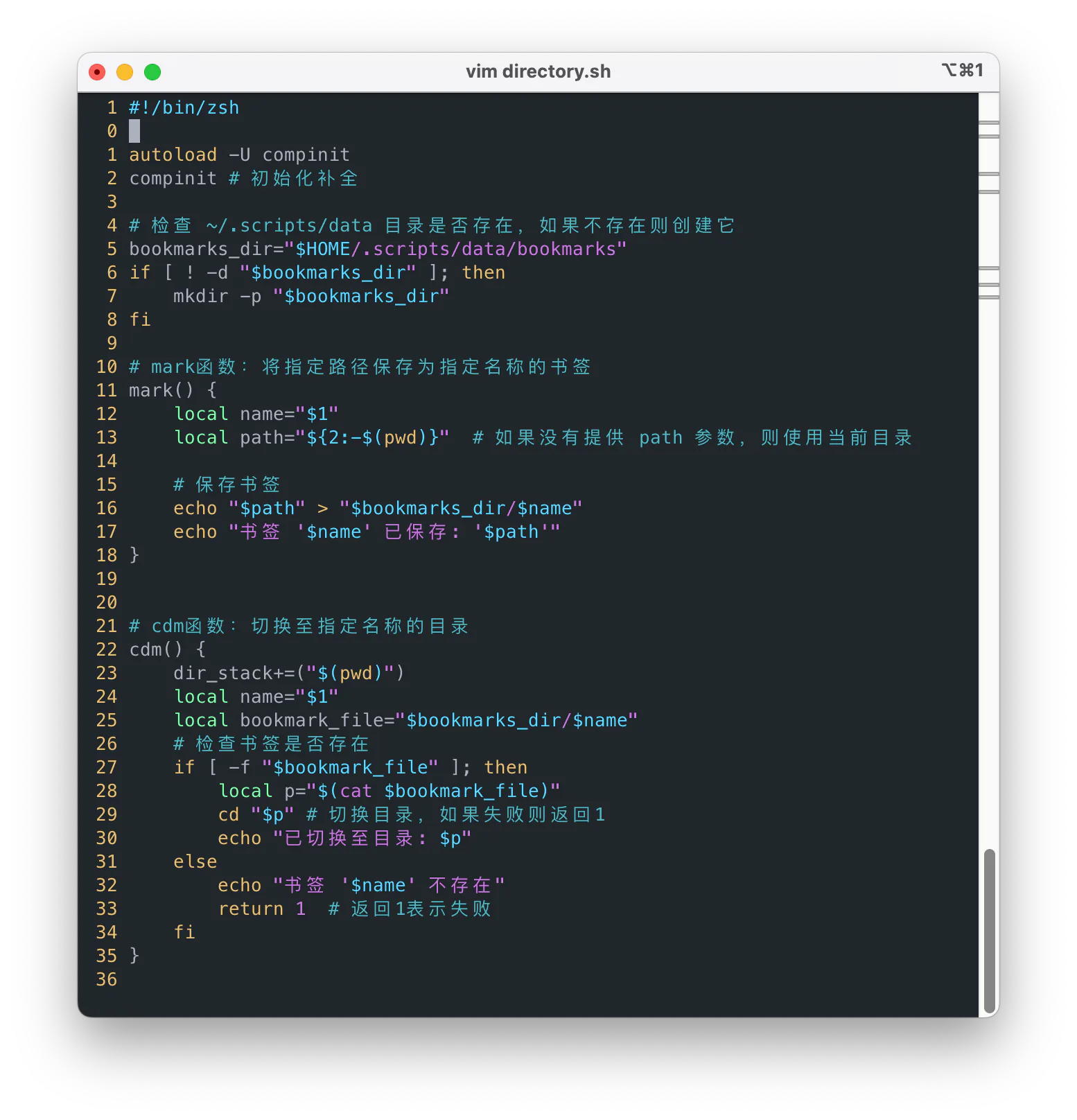Click the cursor block on relative line 0

coord(134,131)
